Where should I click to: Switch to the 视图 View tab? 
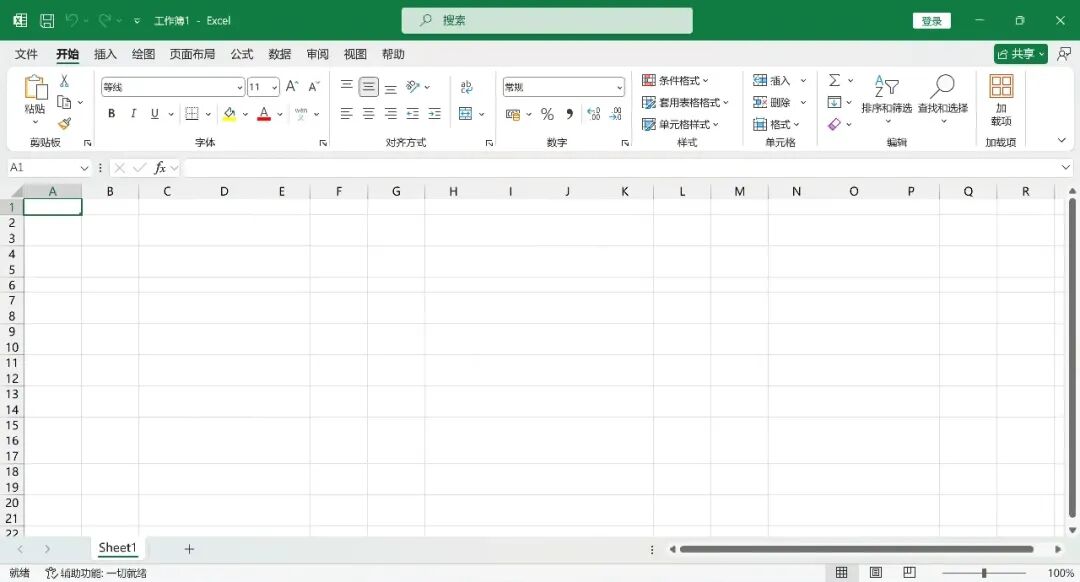tap(355, 54)
